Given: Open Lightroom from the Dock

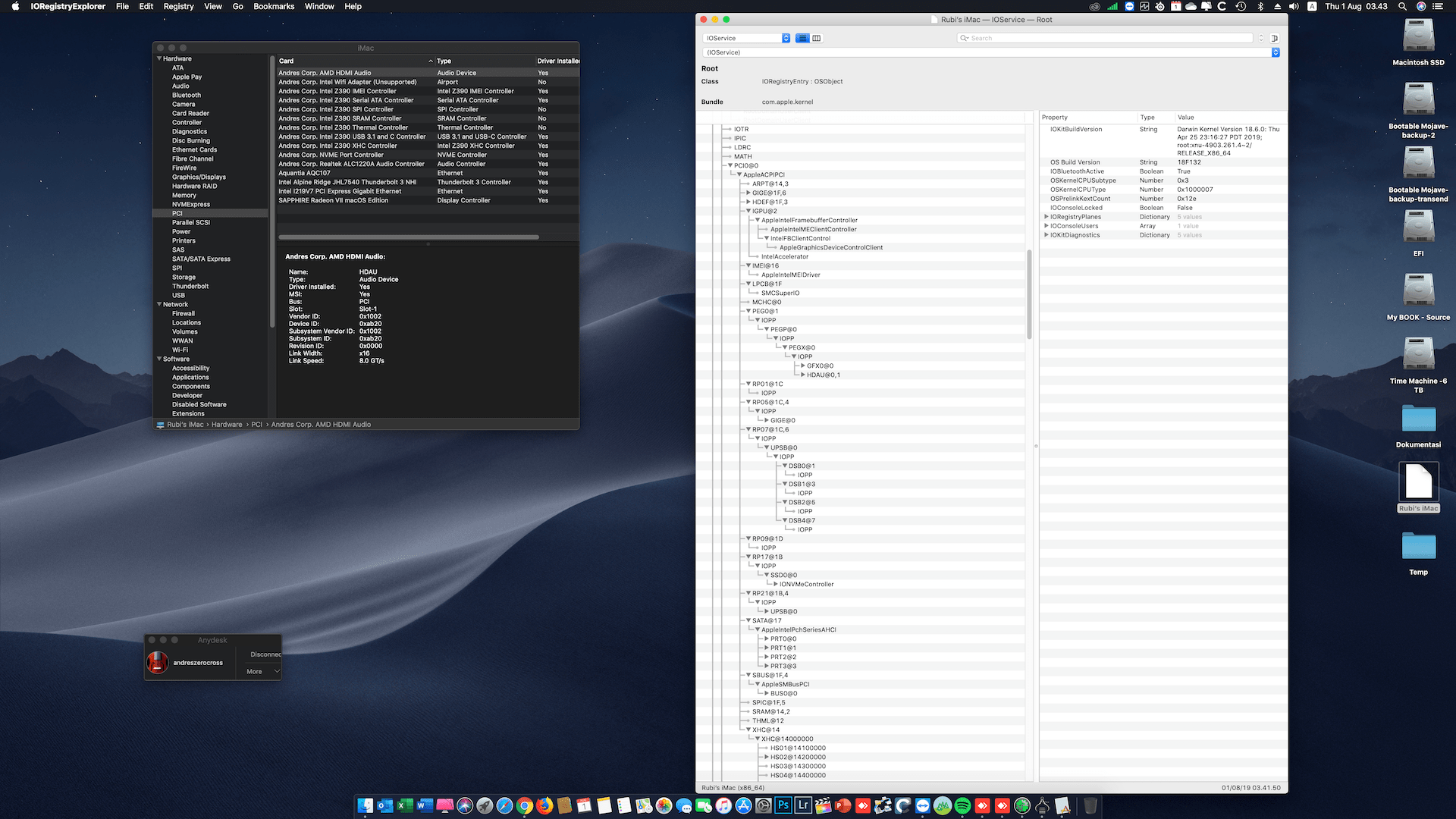Looking at the screenshot, I should click(803, 805).
